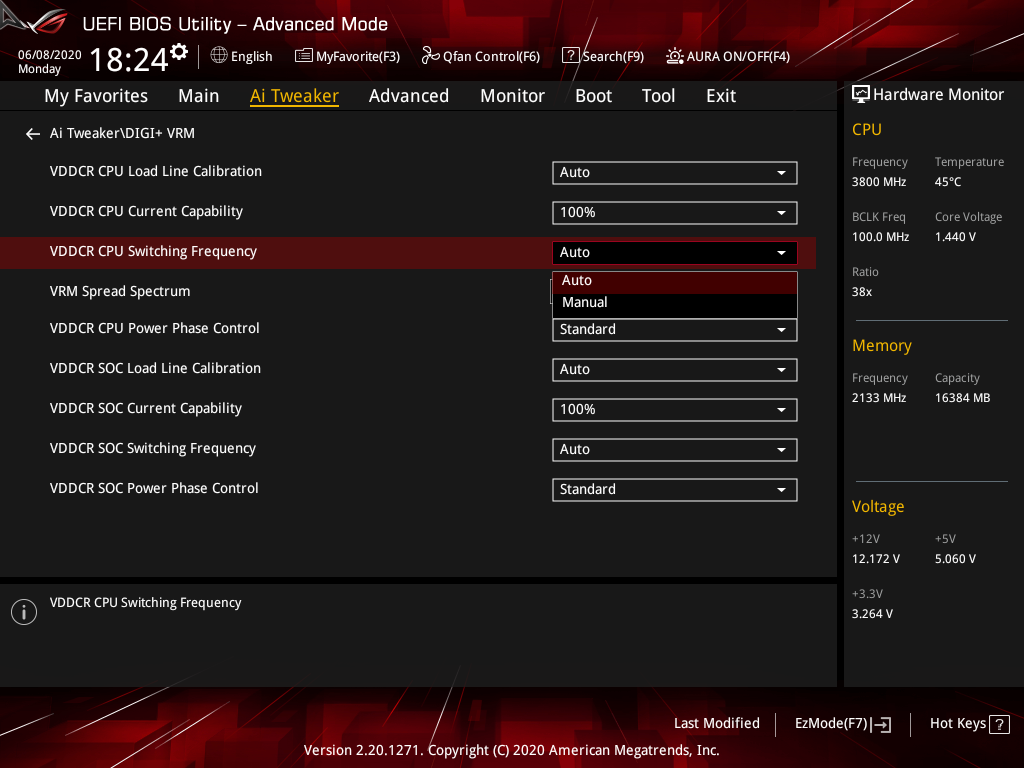The height and width of the screenshot is (768, 1024).
Task: Click BCLK Freq value 100.0 MHz
Action: coord(880,237)
